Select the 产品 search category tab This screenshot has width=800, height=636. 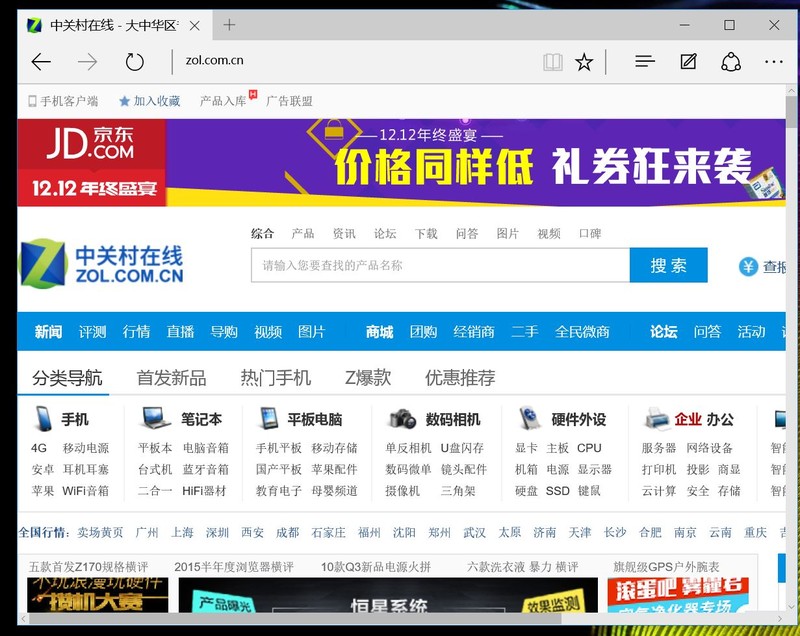click(303, 234)
